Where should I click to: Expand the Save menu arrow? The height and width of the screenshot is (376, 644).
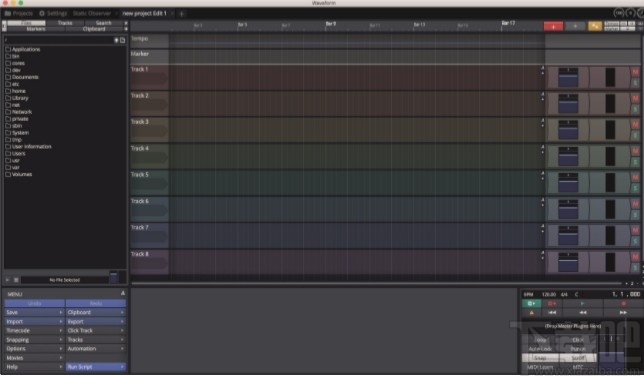coord(61,312)
